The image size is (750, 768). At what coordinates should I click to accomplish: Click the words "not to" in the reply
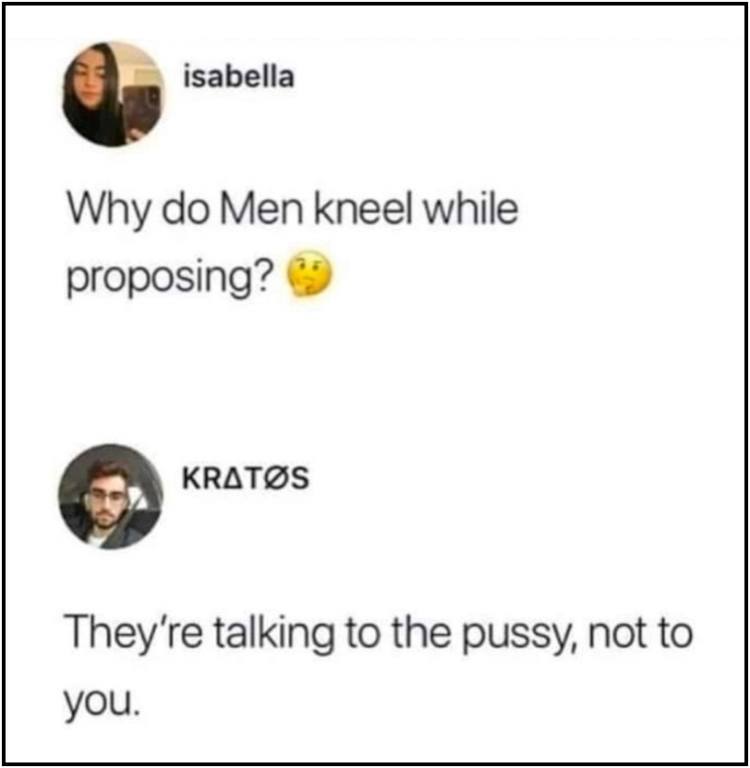[640, 633]
